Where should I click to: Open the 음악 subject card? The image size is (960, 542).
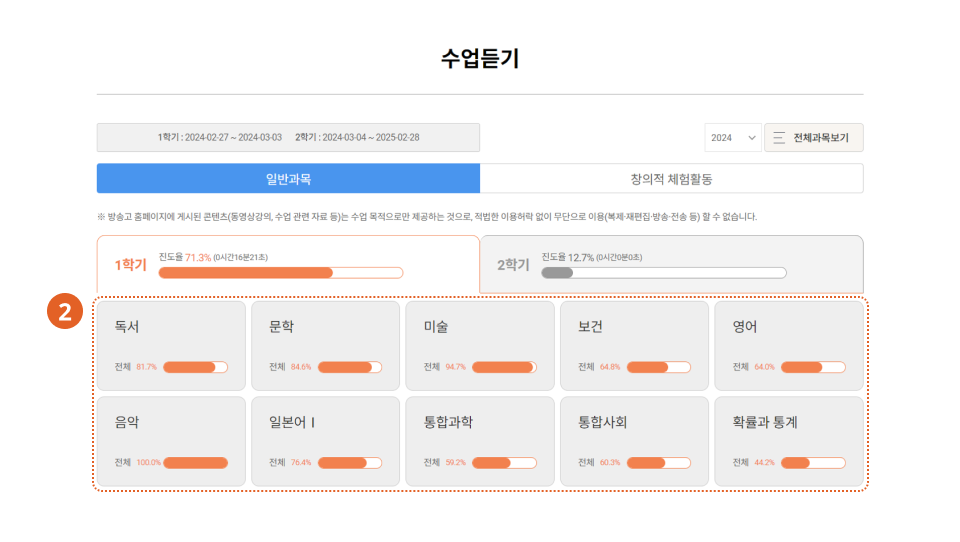pos(171,442)
